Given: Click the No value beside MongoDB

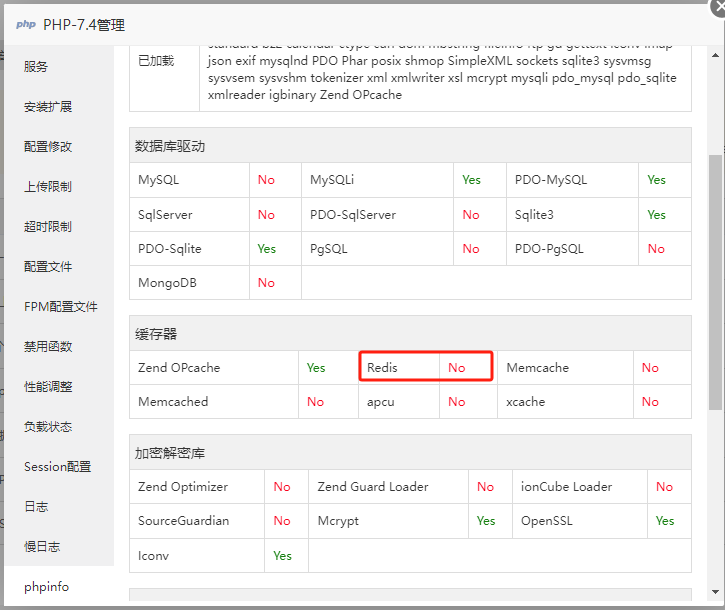Looking at the screenshot, I should click(x=266, y=283).
